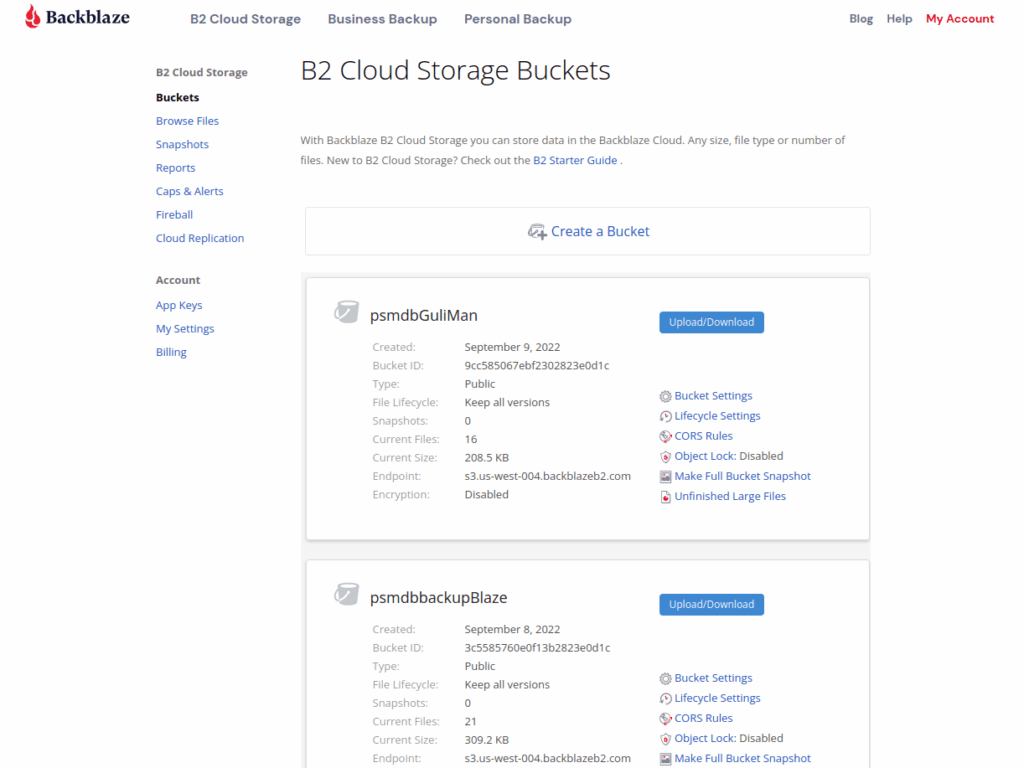Click Unfinished Large Files icon
This screenshot has height=768, width=1024.
click(665, 496)
